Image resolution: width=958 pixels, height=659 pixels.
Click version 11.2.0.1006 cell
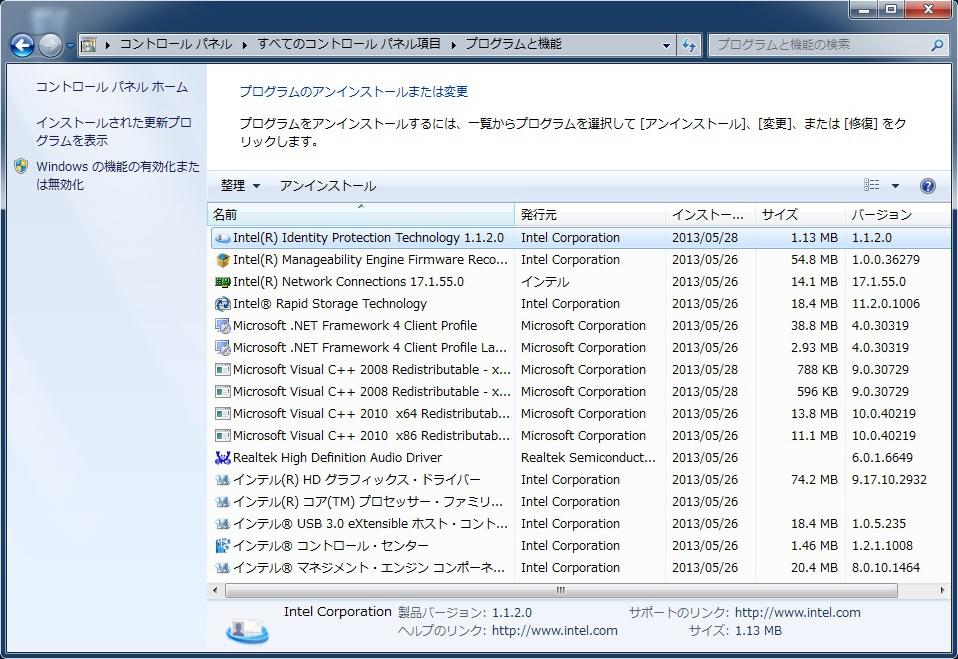pos(886,304)
